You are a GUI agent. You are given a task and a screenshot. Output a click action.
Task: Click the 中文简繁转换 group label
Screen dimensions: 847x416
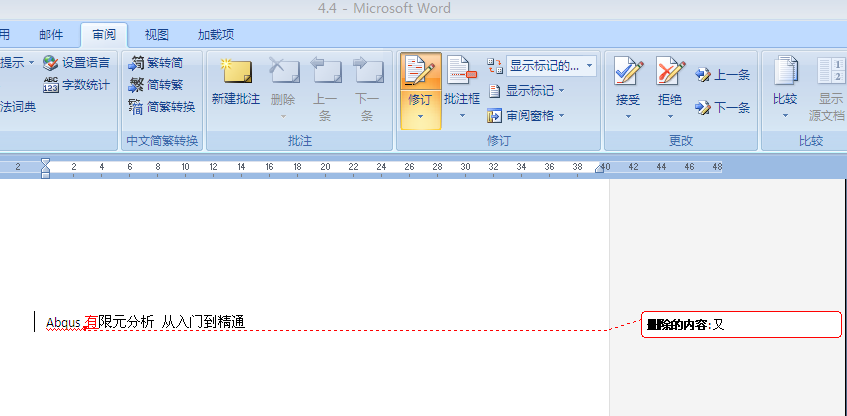tap(162, 141)
